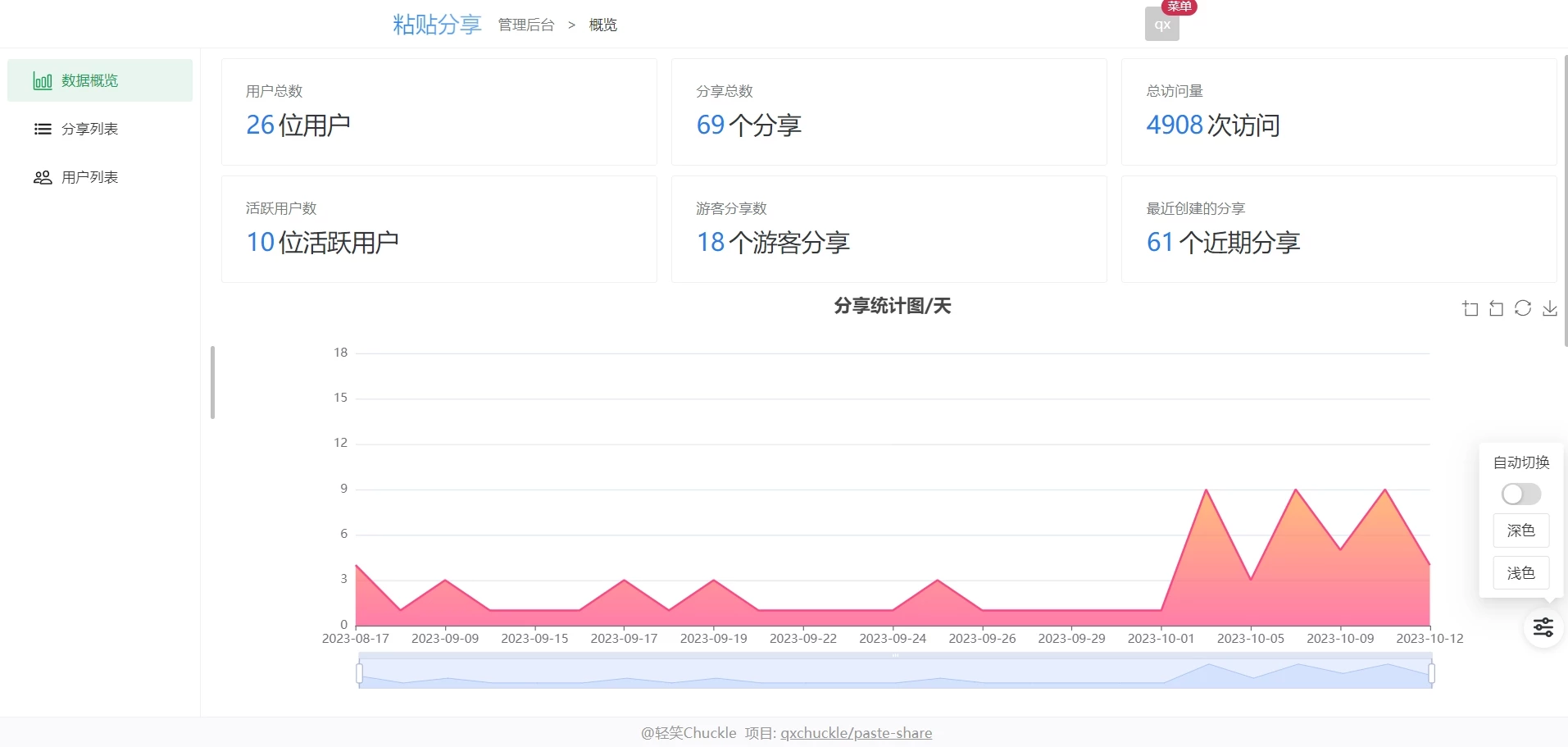The width and height of the screenshot is (1568, 747).
Task: Click 概览 in the breadcrumb
Action: click(x=603, y=25)
